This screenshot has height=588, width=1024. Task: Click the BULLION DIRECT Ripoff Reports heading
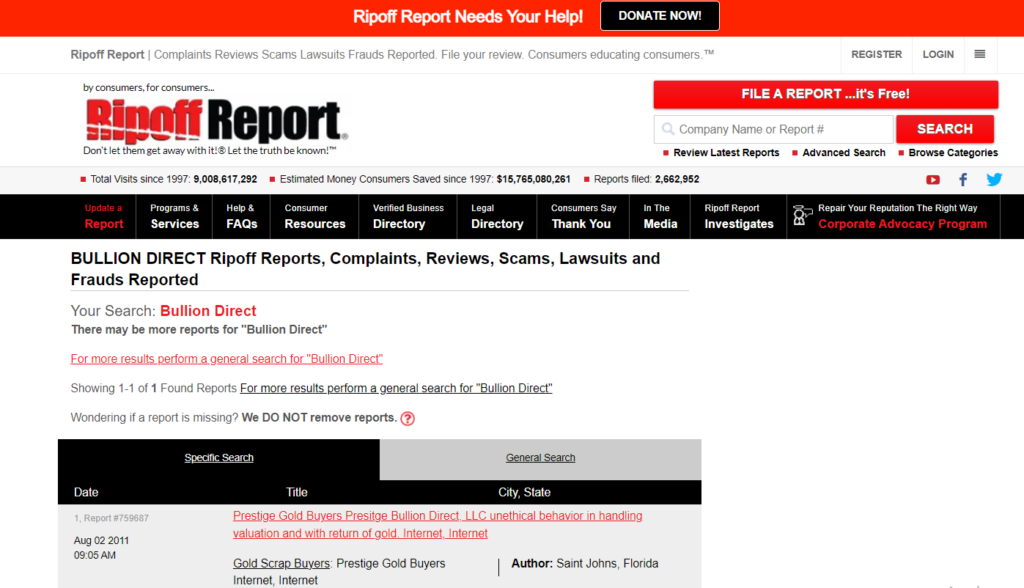tap(366, 269)
